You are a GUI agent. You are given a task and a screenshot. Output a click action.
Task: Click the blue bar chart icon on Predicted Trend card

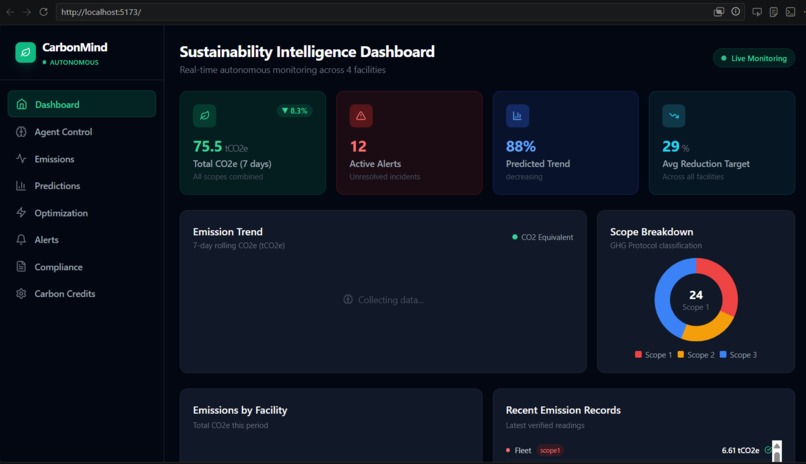coord(517,116)
